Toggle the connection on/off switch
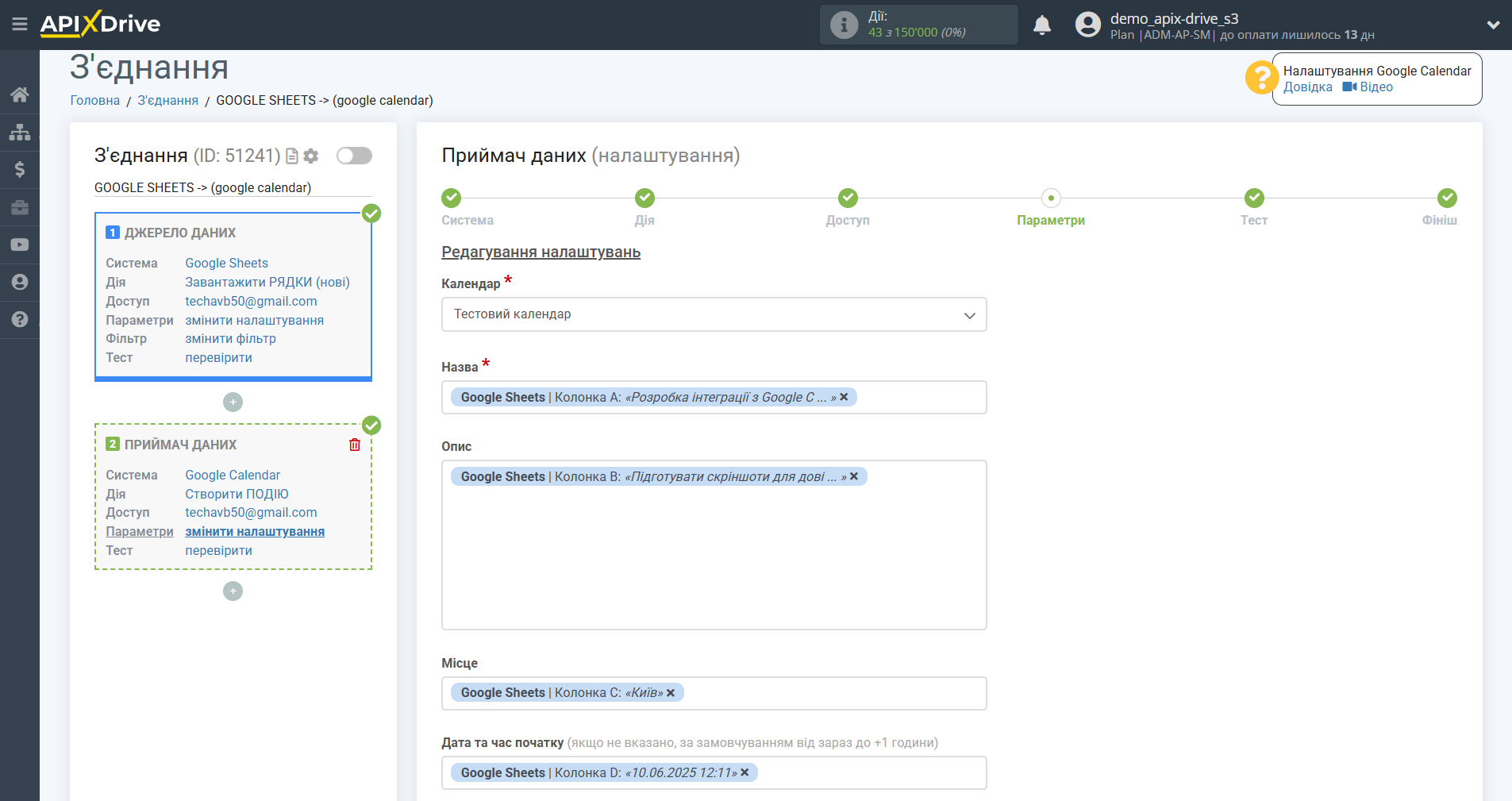Image resolution: width=1512 pixels, height=801 pixels. tap(354, 156)
